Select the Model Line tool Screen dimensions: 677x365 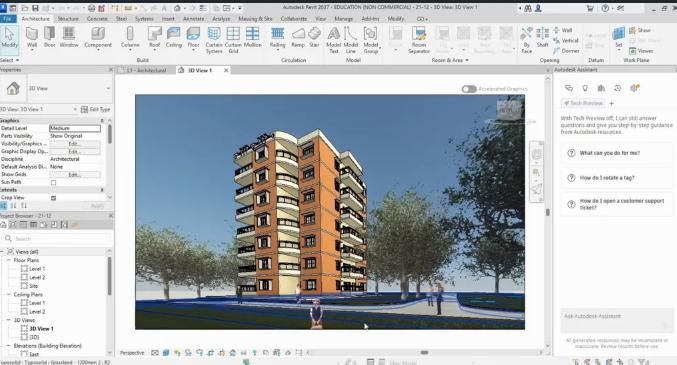click(351, 40)
